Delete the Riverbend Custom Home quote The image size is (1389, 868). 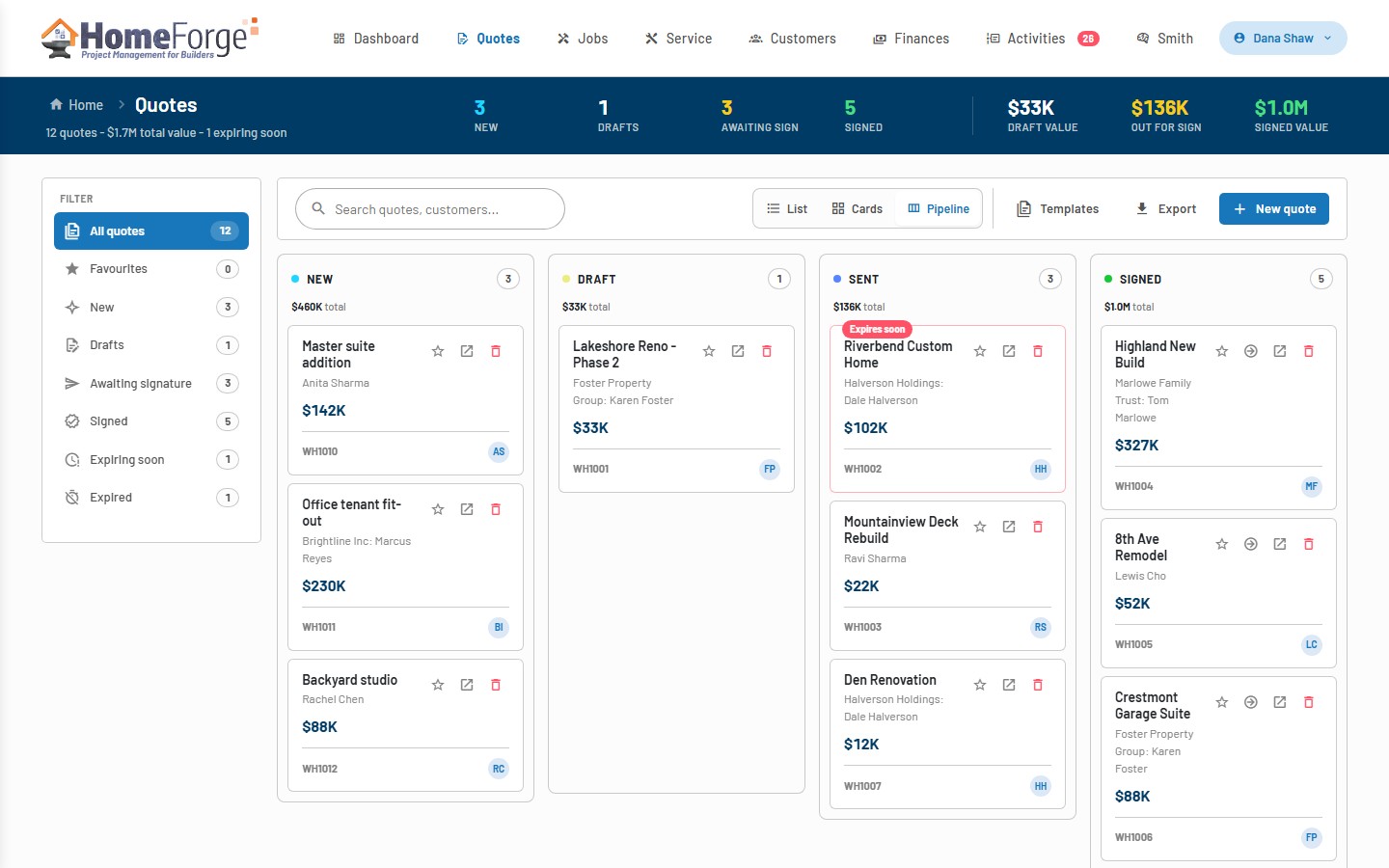[x=1038, y=351]
